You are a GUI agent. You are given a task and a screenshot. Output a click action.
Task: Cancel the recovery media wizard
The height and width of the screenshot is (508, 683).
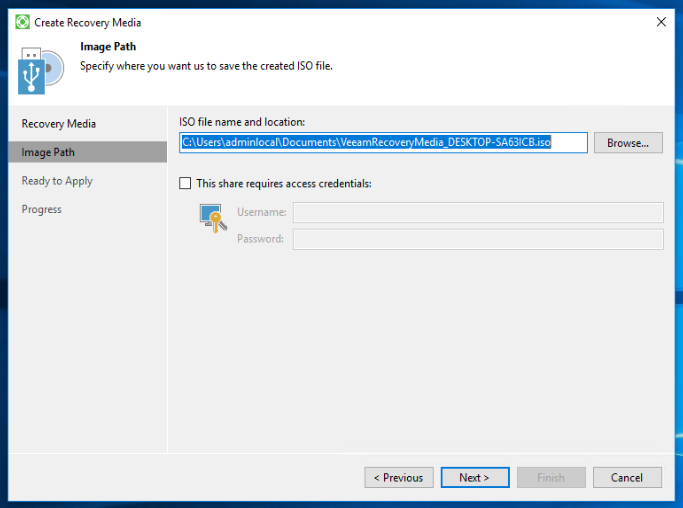(627, 478)
